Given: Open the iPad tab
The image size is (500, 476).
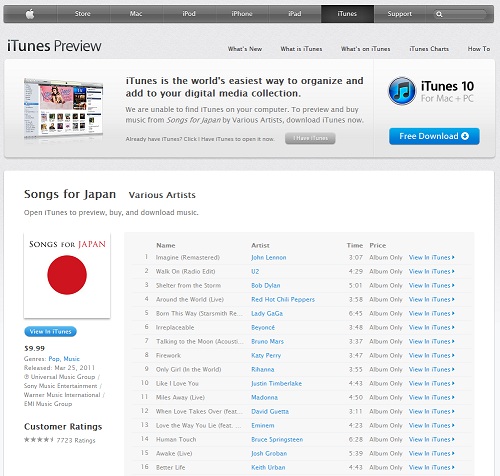Looking at the screenshot, I should [x=295, y=14].
